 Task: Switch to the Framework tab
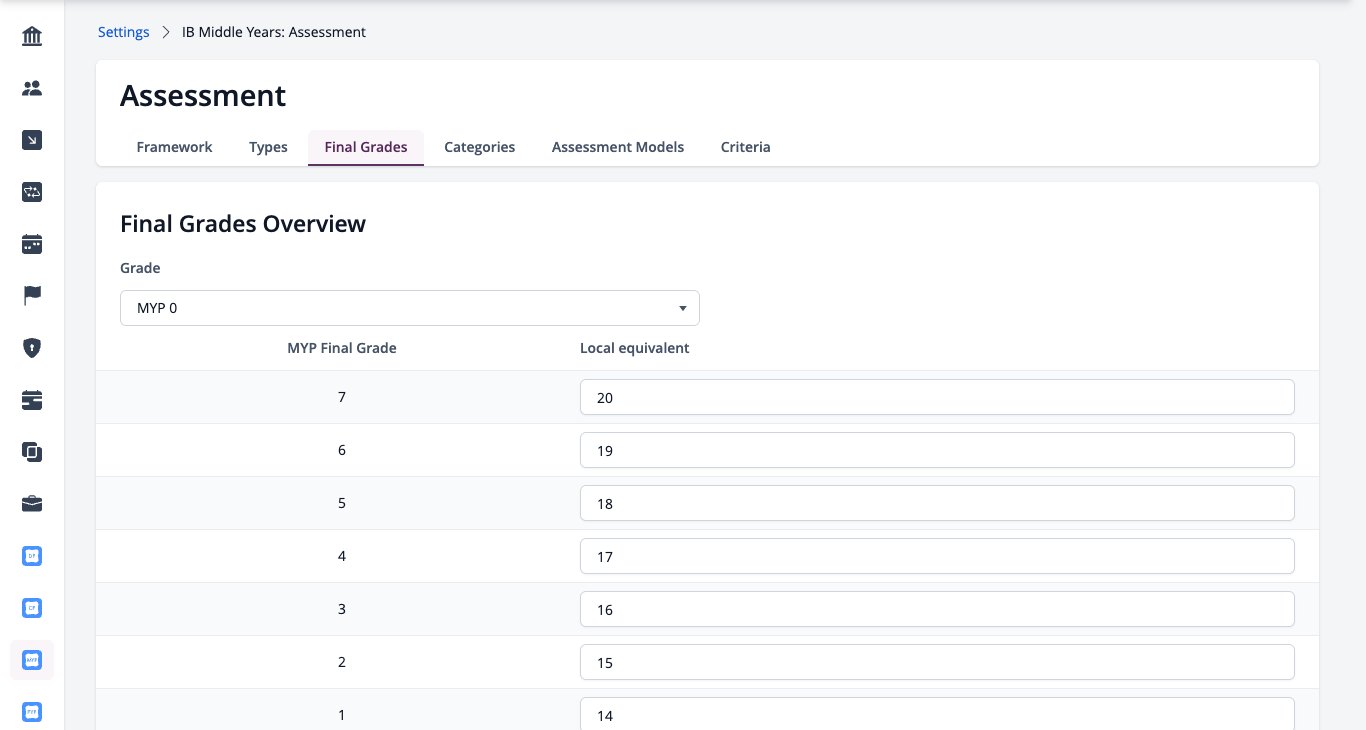174,147
